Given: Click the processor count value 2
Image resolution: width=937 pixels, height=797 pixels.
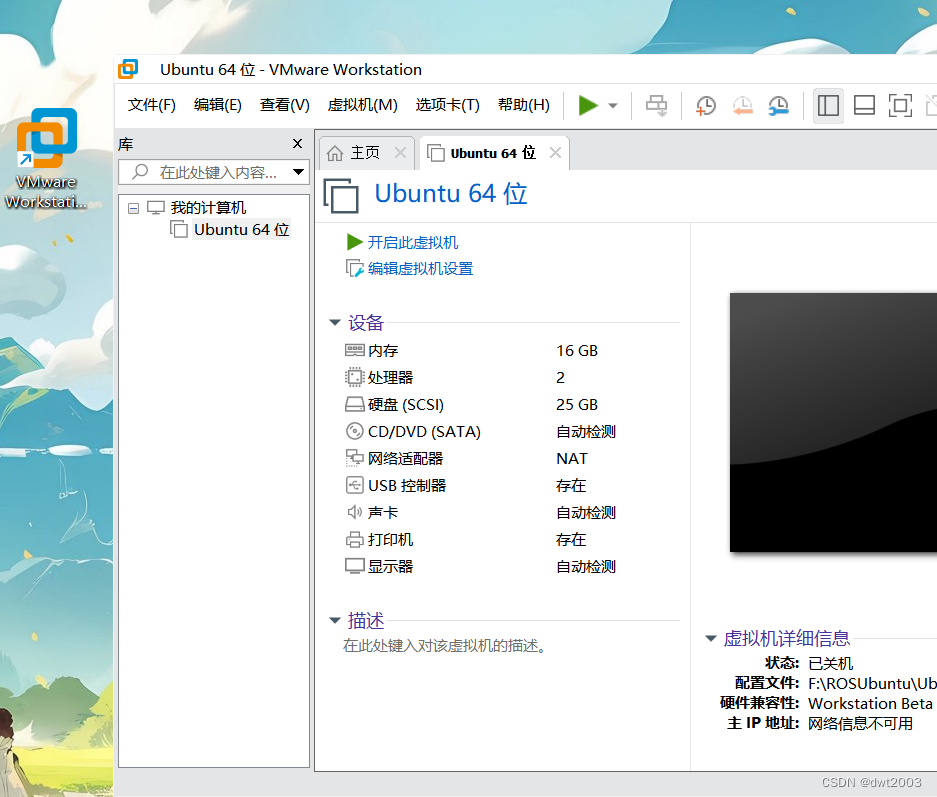Looking at the screenshot, I should pyautogui.click(x=560, y=378).
